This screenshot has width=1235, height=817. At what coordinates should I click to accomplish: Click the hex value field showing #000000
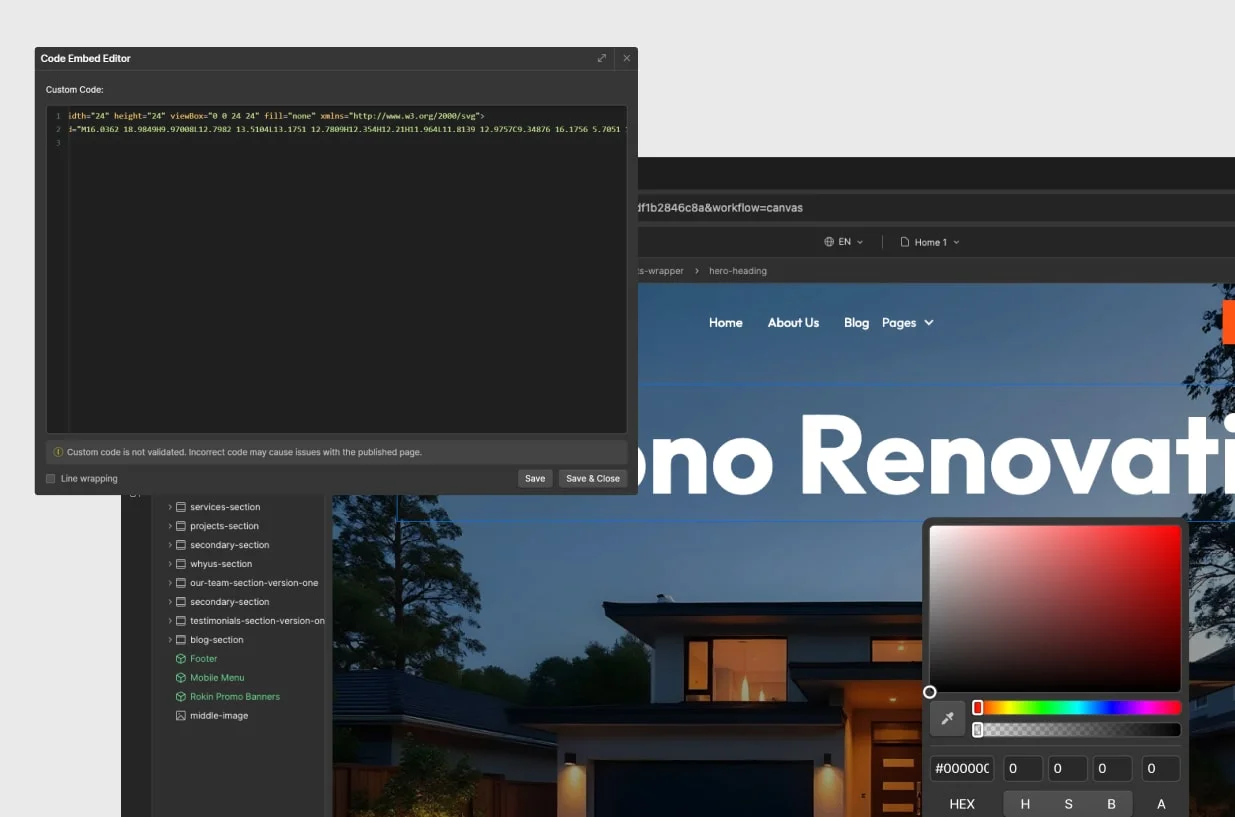click(x=962, y=768)
